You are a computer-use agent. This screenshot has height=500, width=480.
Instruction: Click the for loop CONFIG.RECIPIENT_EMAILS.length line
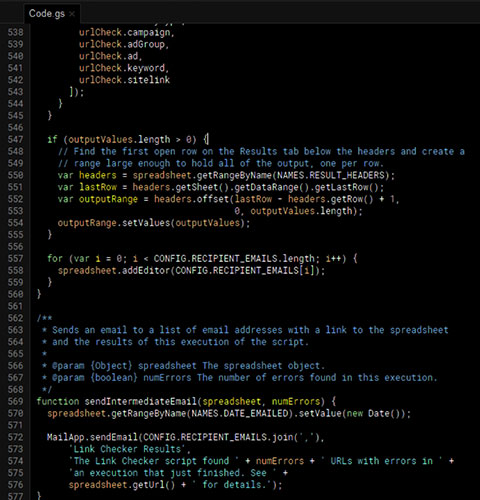pyautogui.click(x=202, y=259)
